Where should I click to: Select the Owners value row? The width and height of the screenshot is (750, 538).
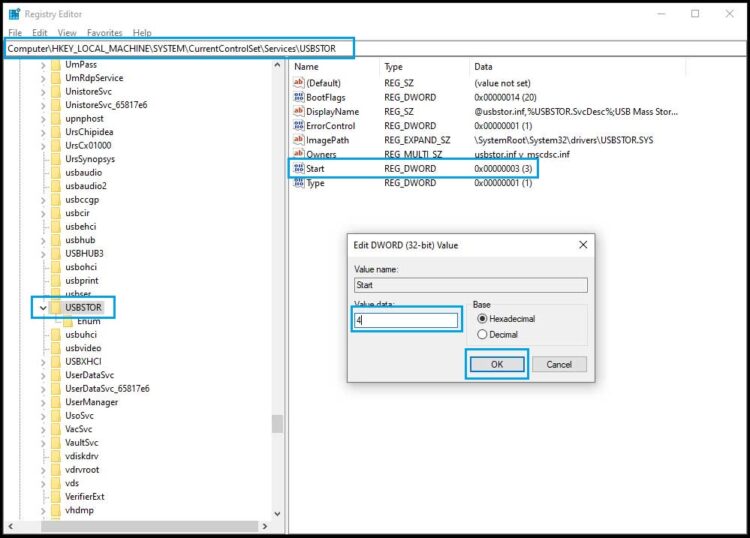tap(431, 154)
